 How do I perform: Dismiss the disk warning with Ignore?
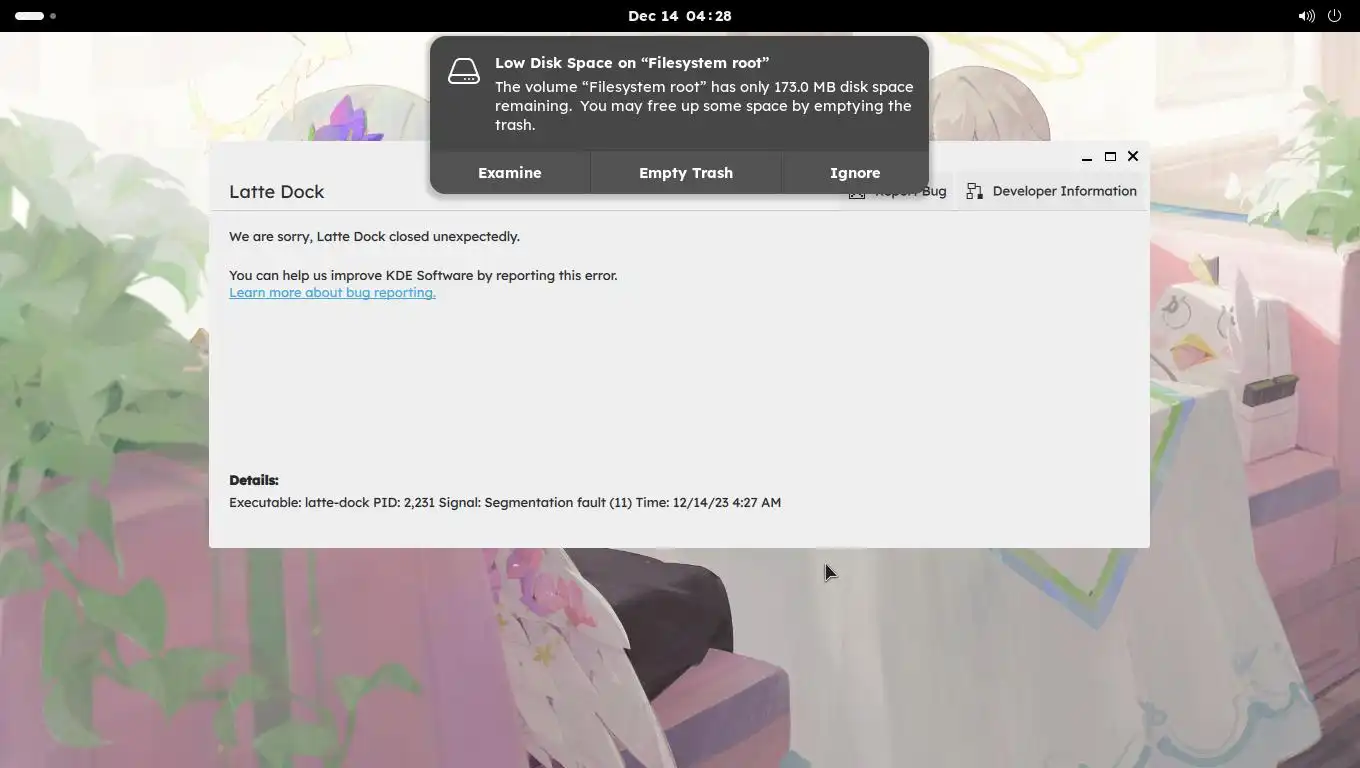855,173
